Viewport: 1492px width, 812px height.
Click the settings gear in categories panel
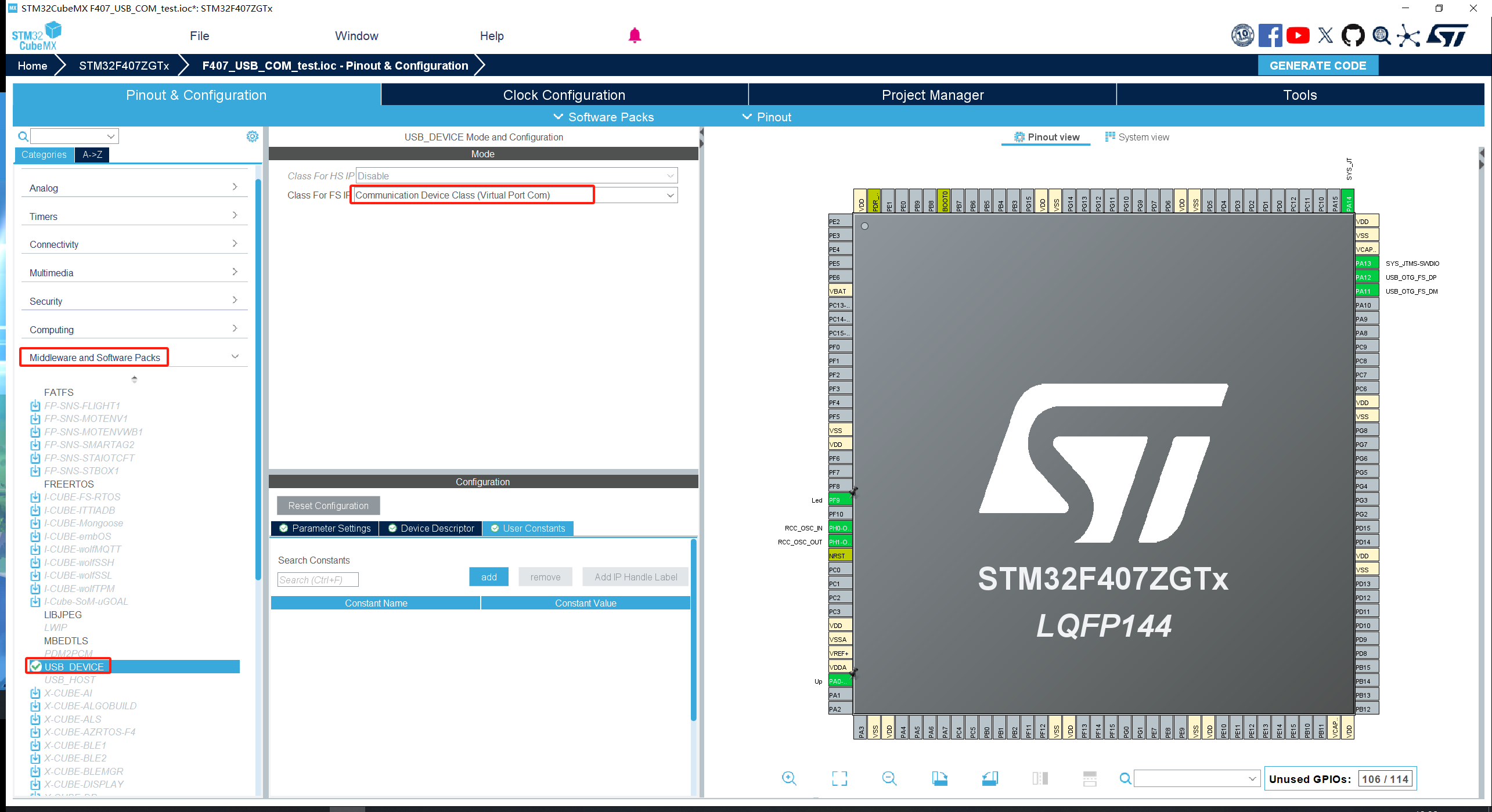tap(253, 136)
